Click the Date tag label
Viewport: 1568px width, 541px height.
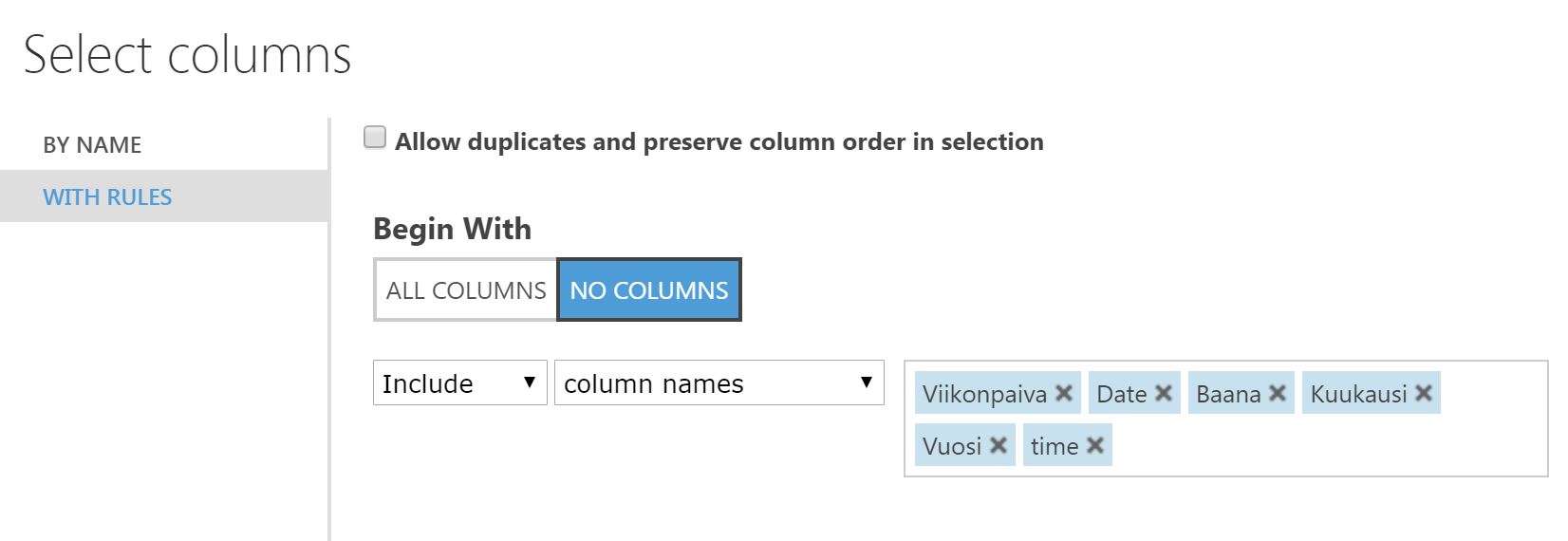point(1121,394)
